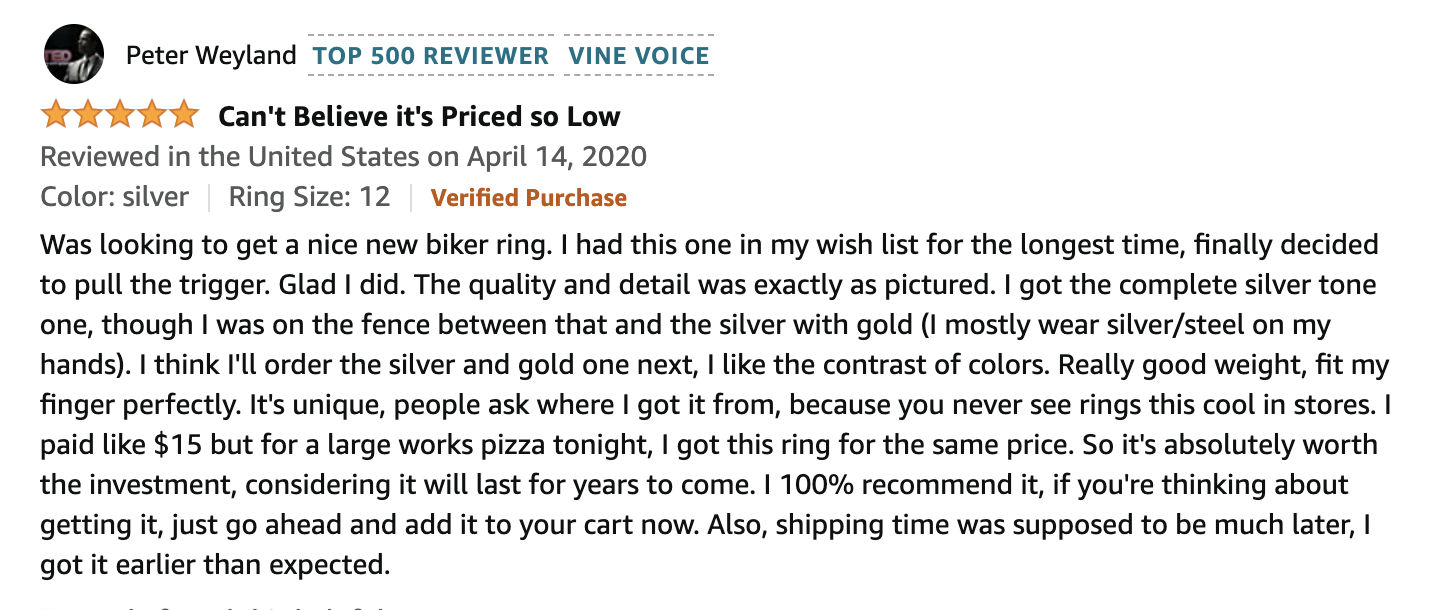Click the fifth rating star
The width and height of the screenshot is (1434, 610).
point(184,116)
